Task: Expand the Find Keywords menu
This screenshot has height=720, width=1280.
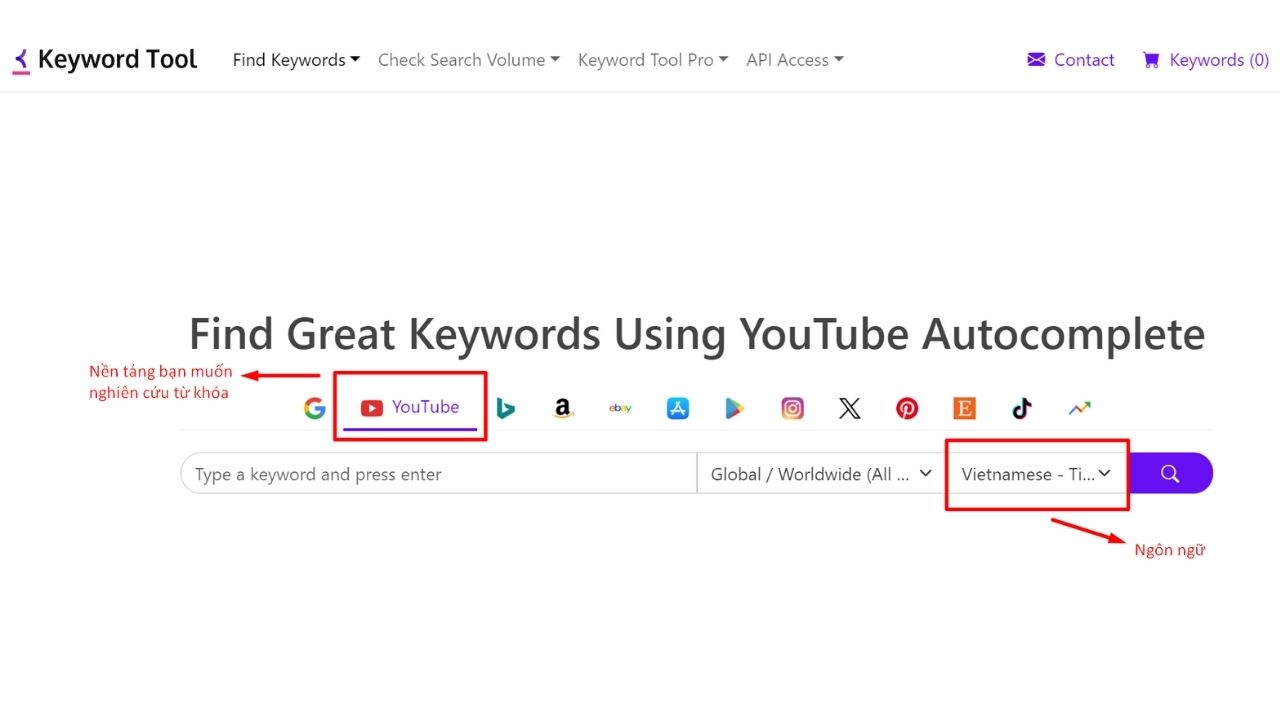Action: click(296, 60)
